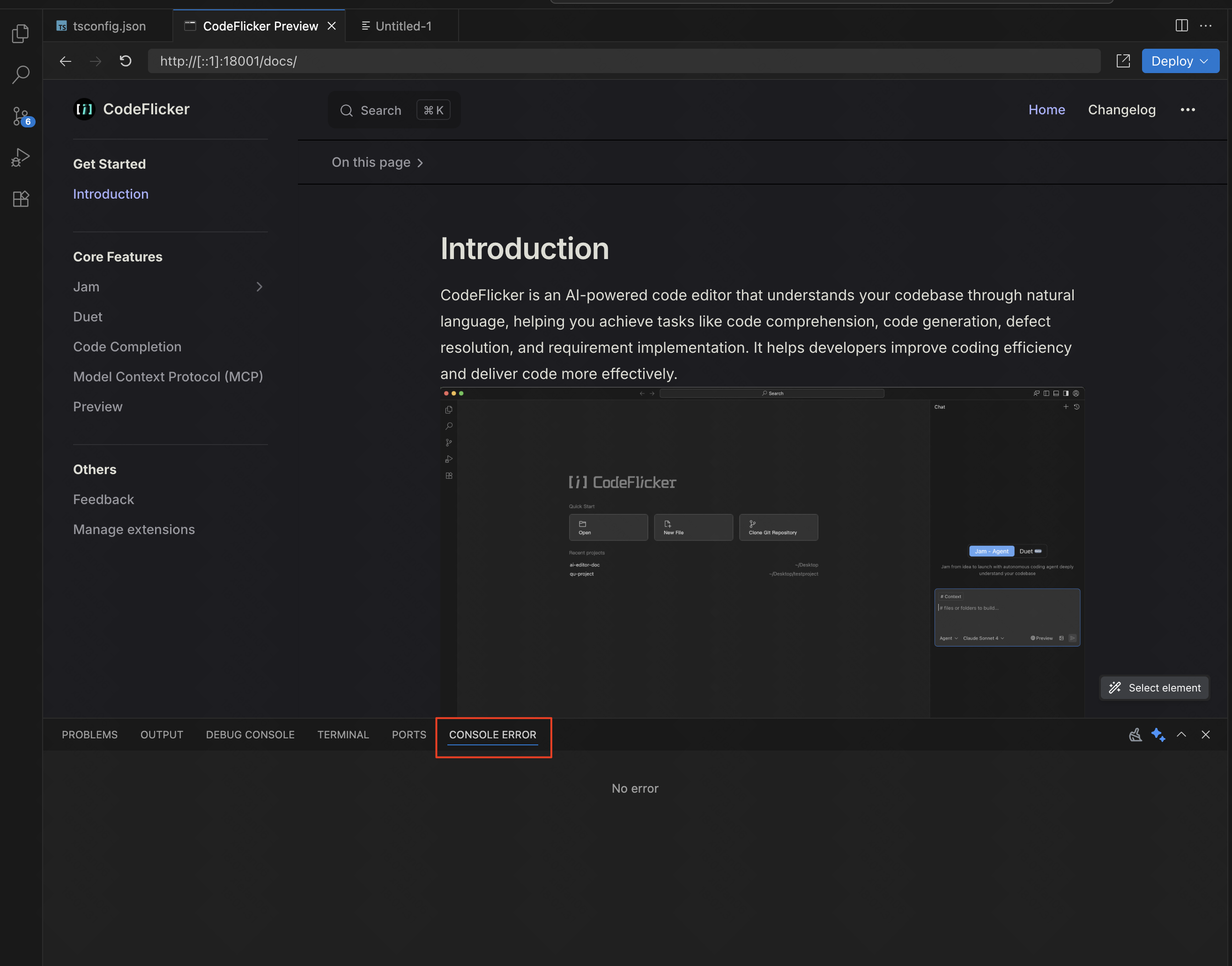
Task: Open the Search icon in activity bar
Action: [20, 74]
